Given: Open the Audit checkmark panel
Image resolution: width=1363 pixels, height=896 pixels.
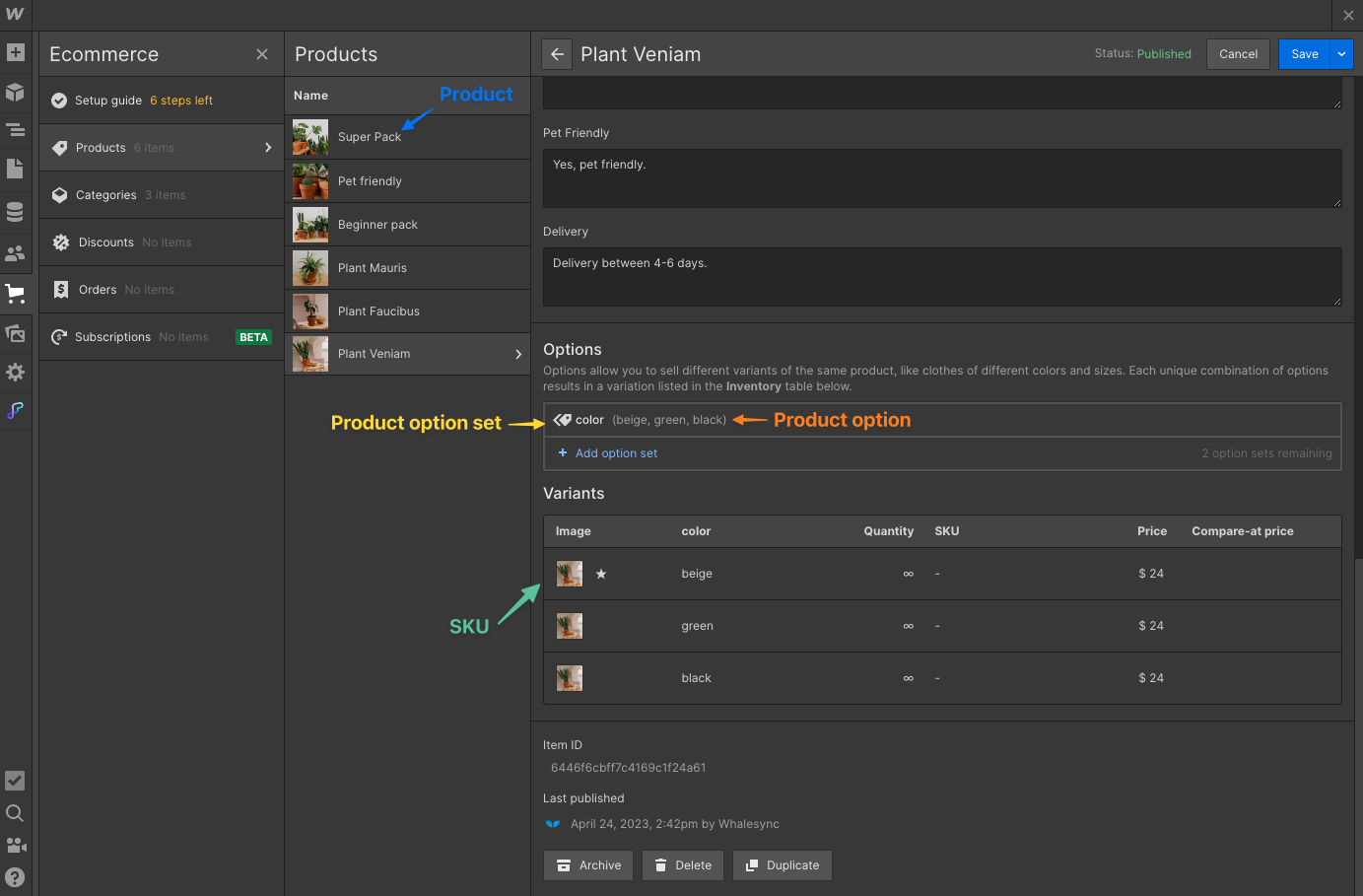Looking at the screenshot, I should (15, 781).
